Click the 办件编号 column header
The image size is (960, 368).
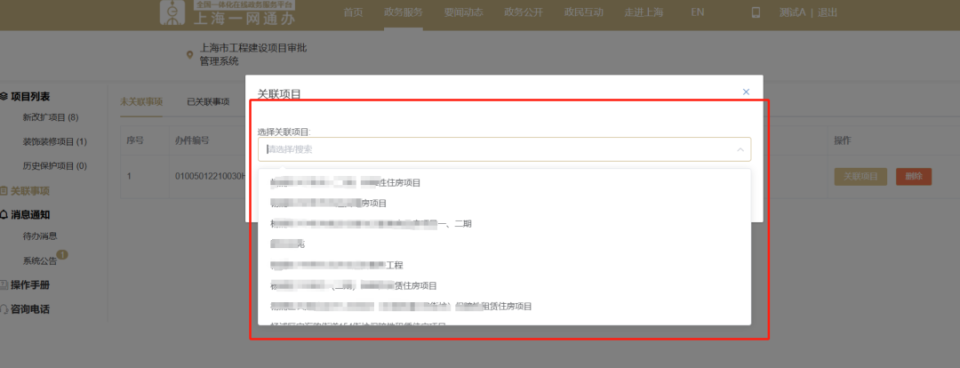click(192, 140)
